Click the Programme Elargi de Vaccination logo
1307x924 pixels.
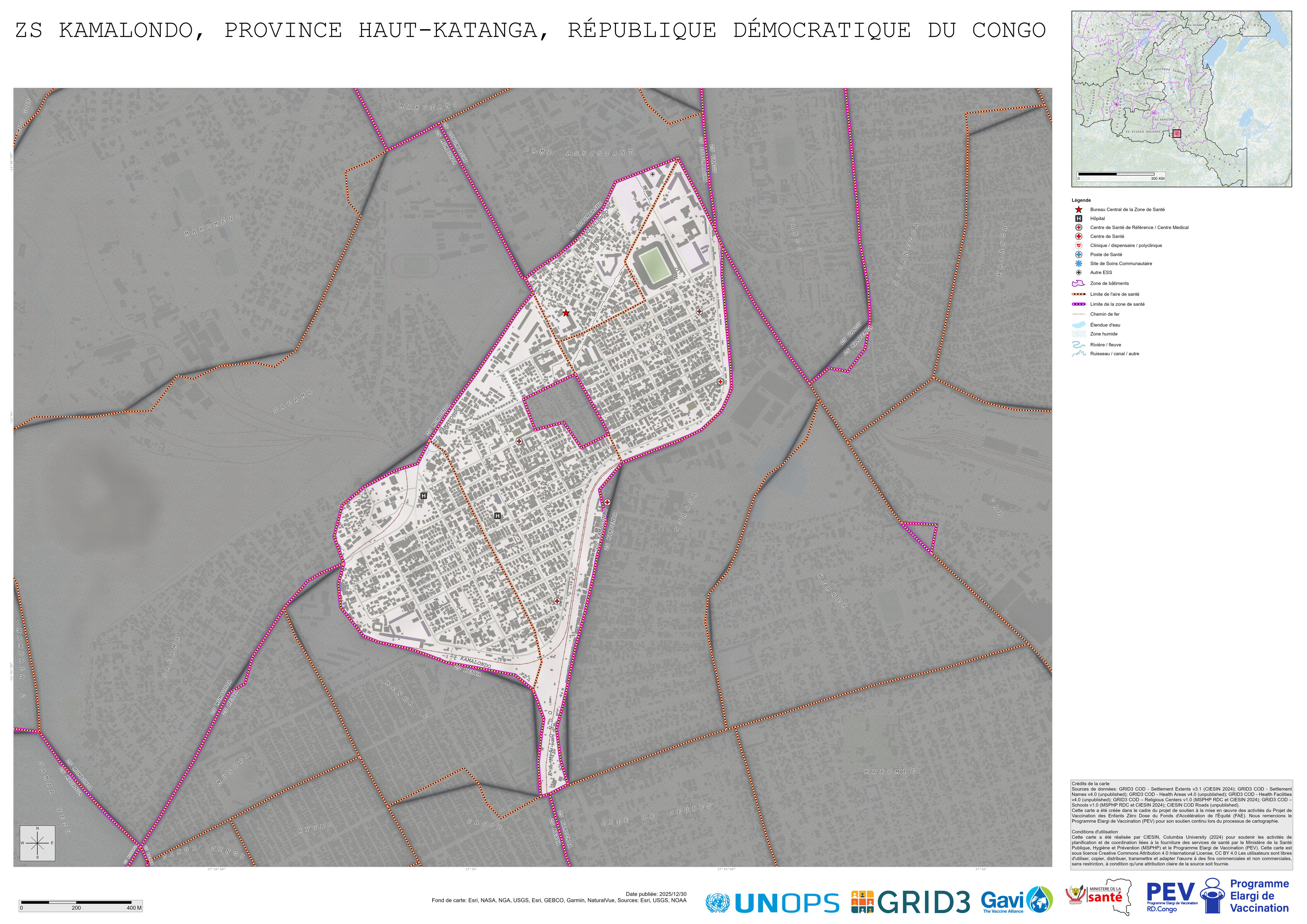point(1245,896)
